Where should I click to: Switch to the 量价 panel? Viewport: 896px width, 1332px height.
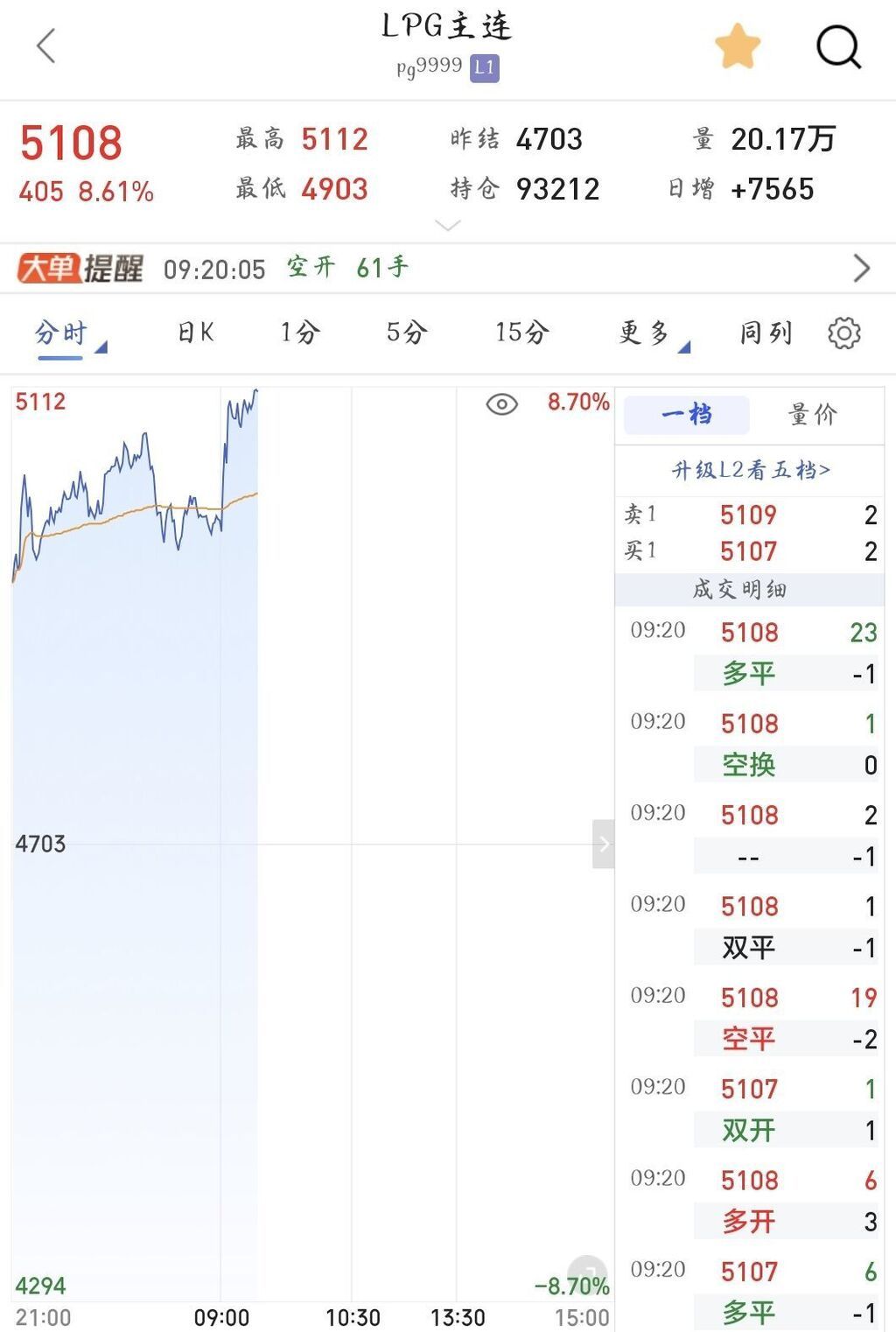(x=813, y=415)
